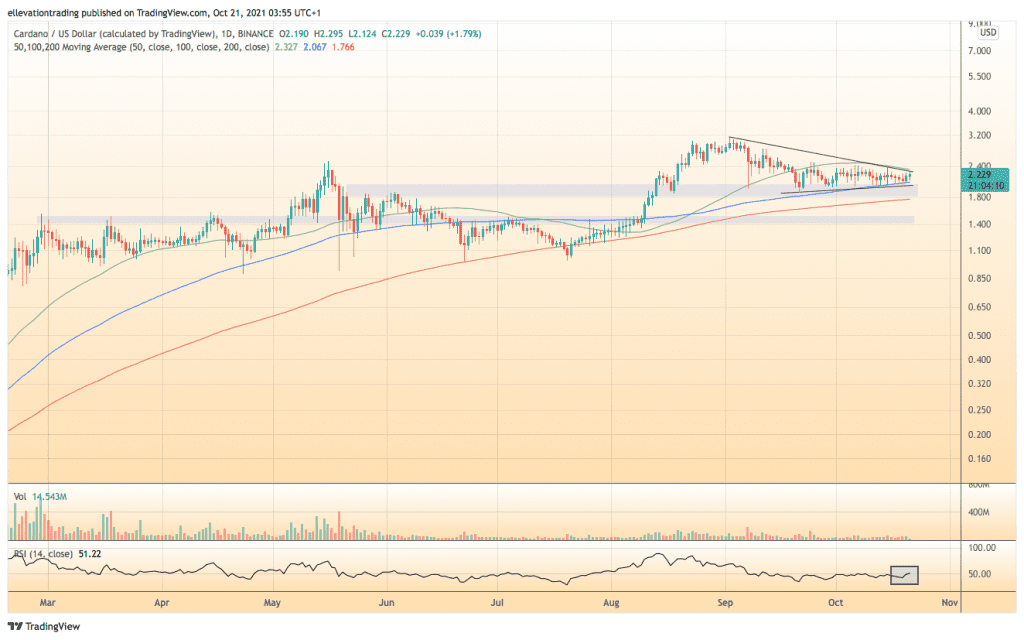The height and width of the screenshot is (640, 1024).
Task: Click the open value O2.190 in the header
Action: 294,34
